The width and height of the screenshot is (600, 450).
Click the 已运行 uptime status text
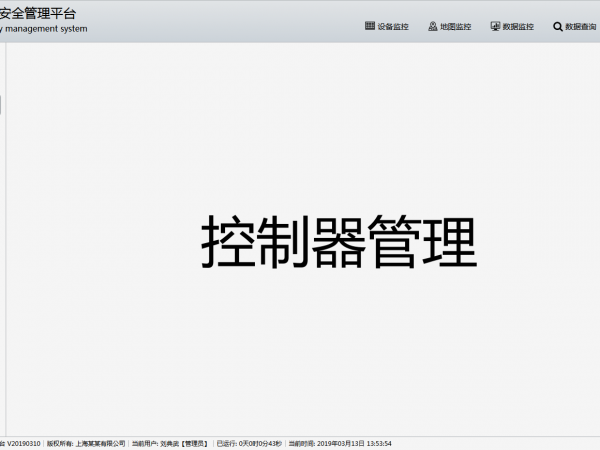(x=249, y=443)
